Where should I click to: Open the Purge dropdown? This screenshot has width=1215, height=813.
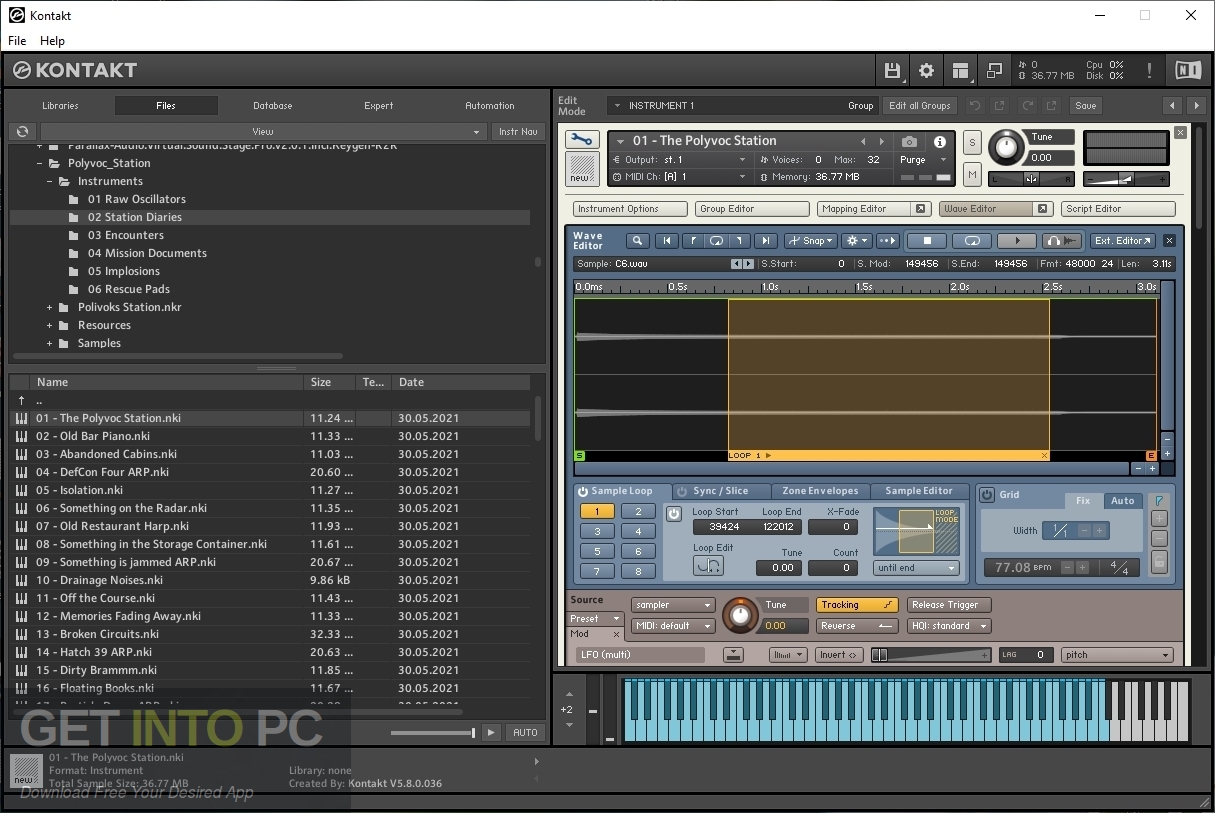point(923,160)
